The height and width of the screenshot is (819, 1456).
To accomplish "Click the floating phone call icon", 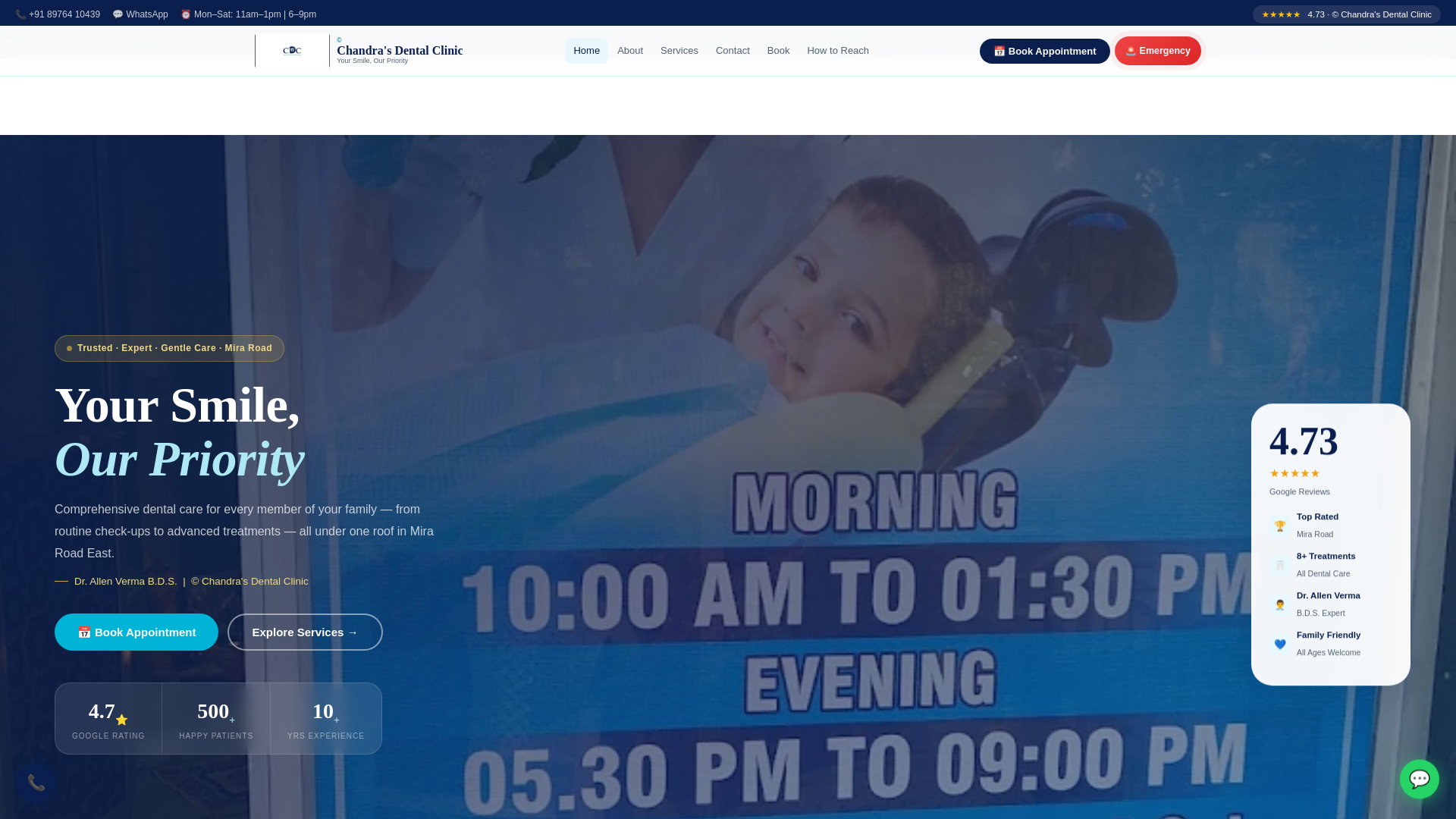I will point(36,782).
